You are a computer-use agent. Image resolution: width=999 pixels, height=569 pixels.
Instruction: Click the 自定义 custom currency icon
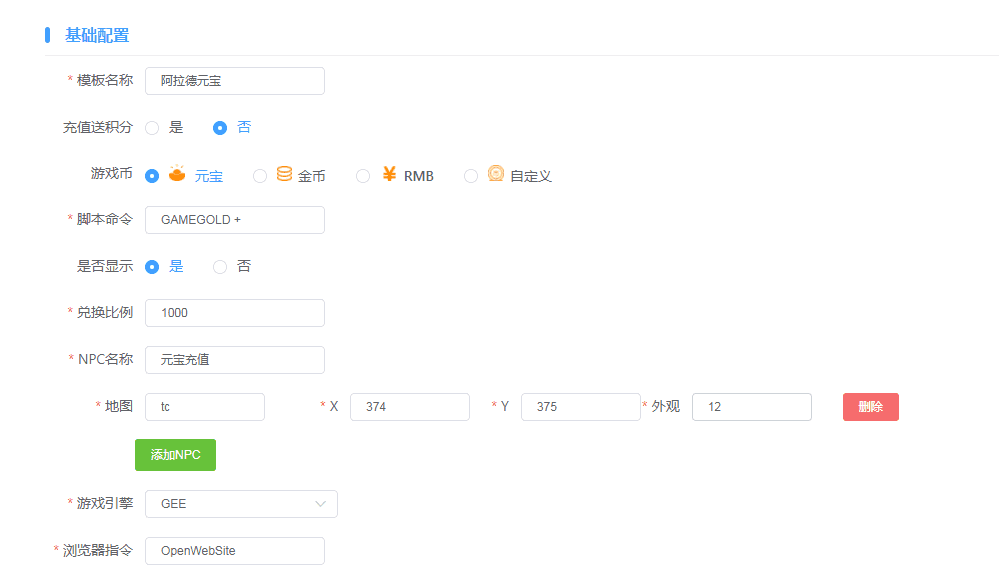tap(496, 174)
